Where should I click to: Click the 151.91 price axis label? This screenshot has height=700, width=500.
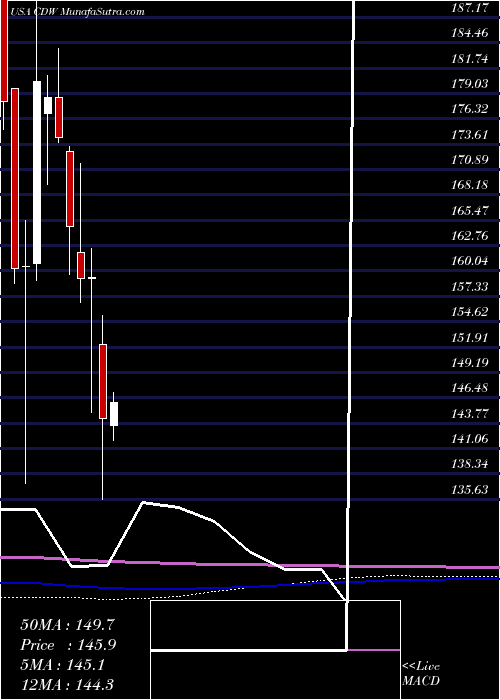pos(468,337)
